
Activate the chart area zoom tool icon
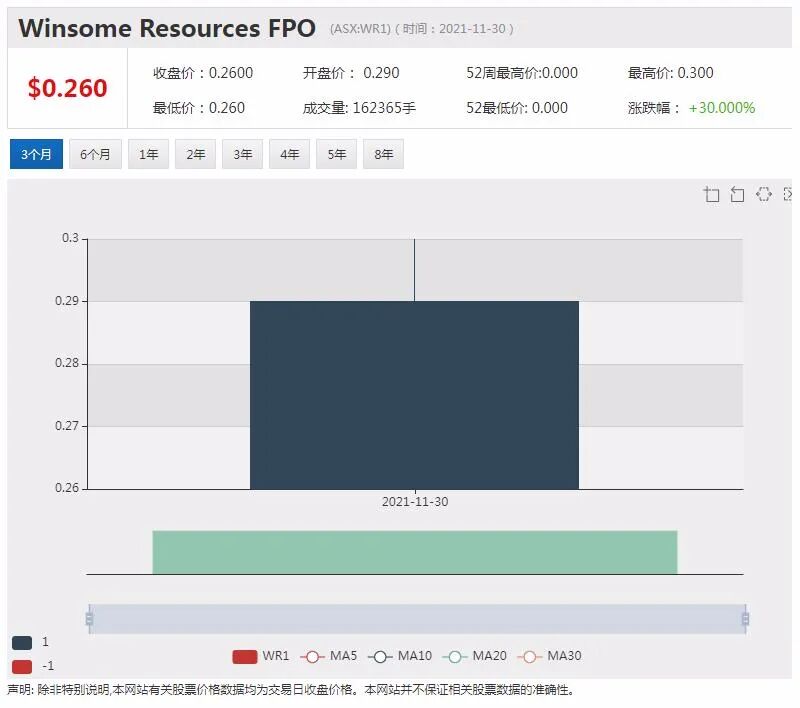(711, 194)
